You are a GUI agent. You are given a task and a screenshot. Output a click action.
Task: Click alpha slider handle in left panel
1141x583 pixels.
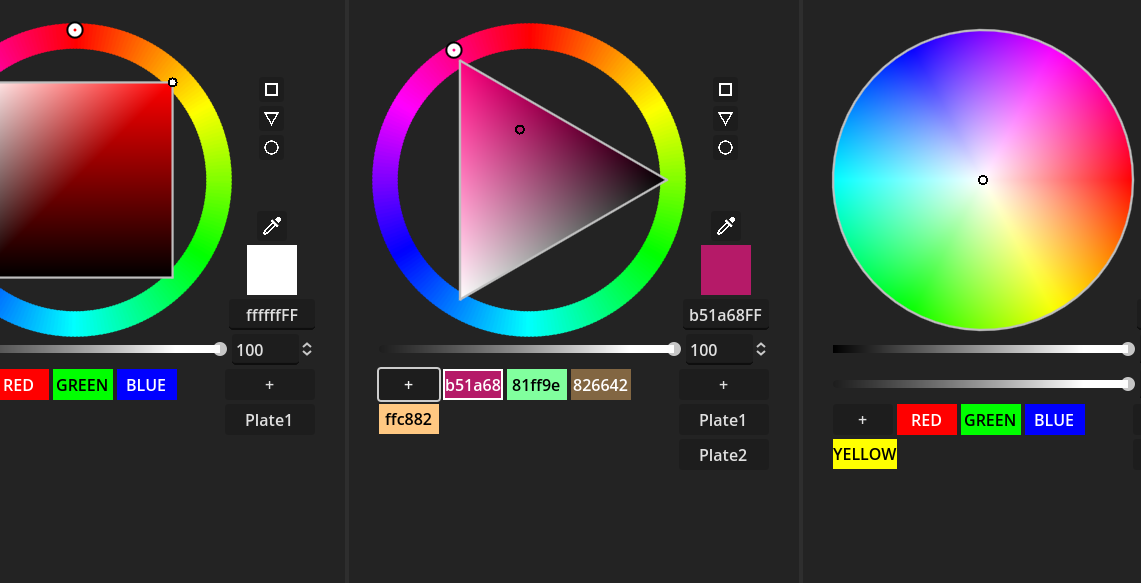pyautogui.click(x=220, y=349)
